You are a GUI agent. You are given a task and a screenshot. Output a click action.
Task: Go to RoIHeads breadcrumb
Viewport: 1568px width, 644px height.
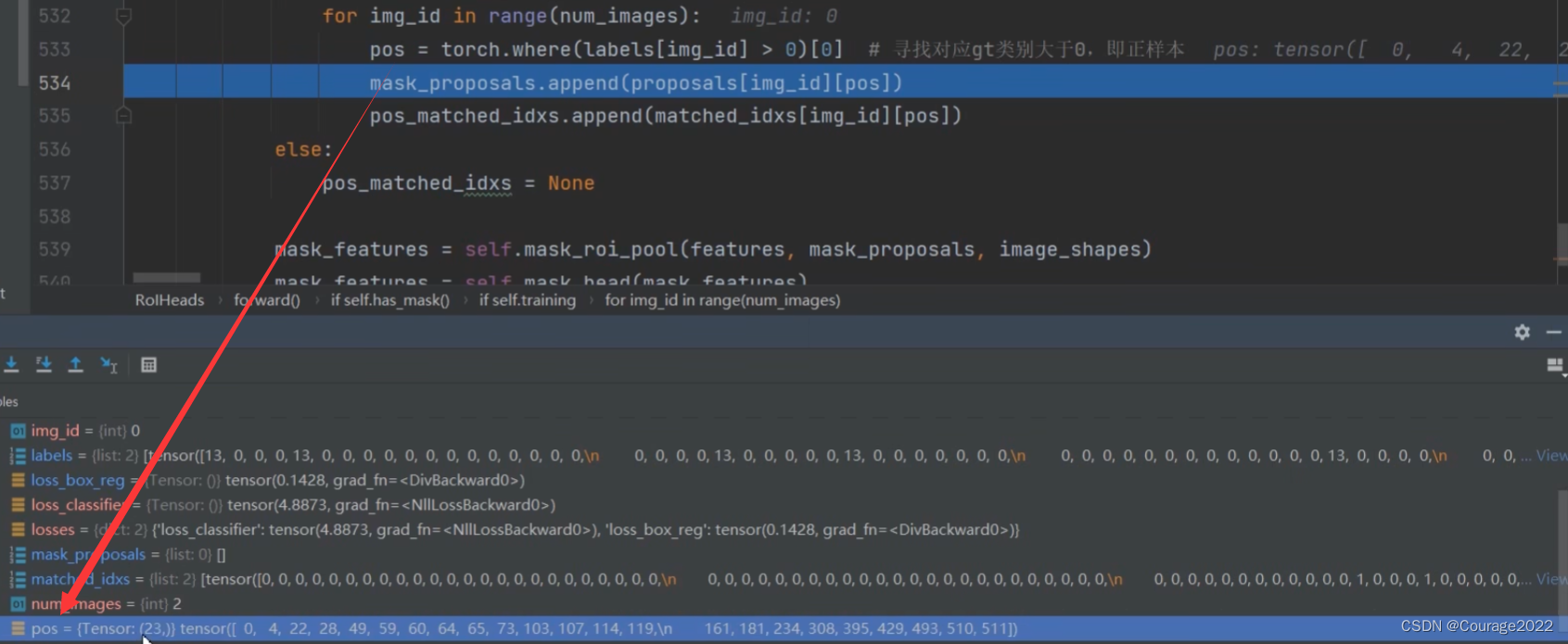[x=170, y=300]
